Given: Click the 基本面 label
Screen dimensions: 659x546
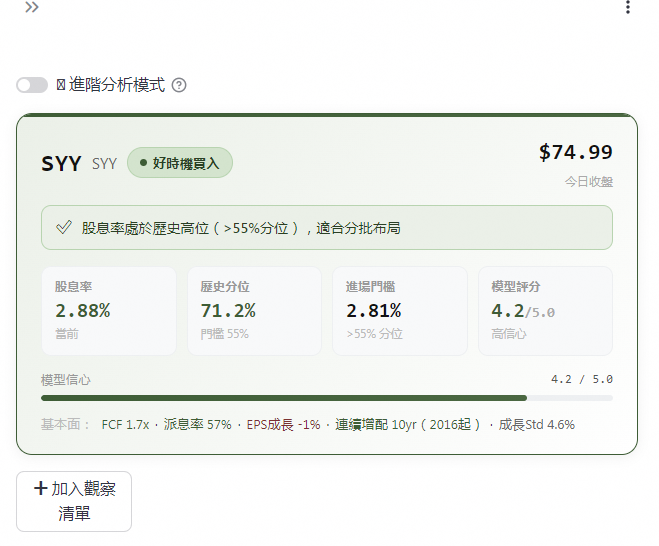Looking at the screenshot, I should pyautogui.click(x=66, y=425).
